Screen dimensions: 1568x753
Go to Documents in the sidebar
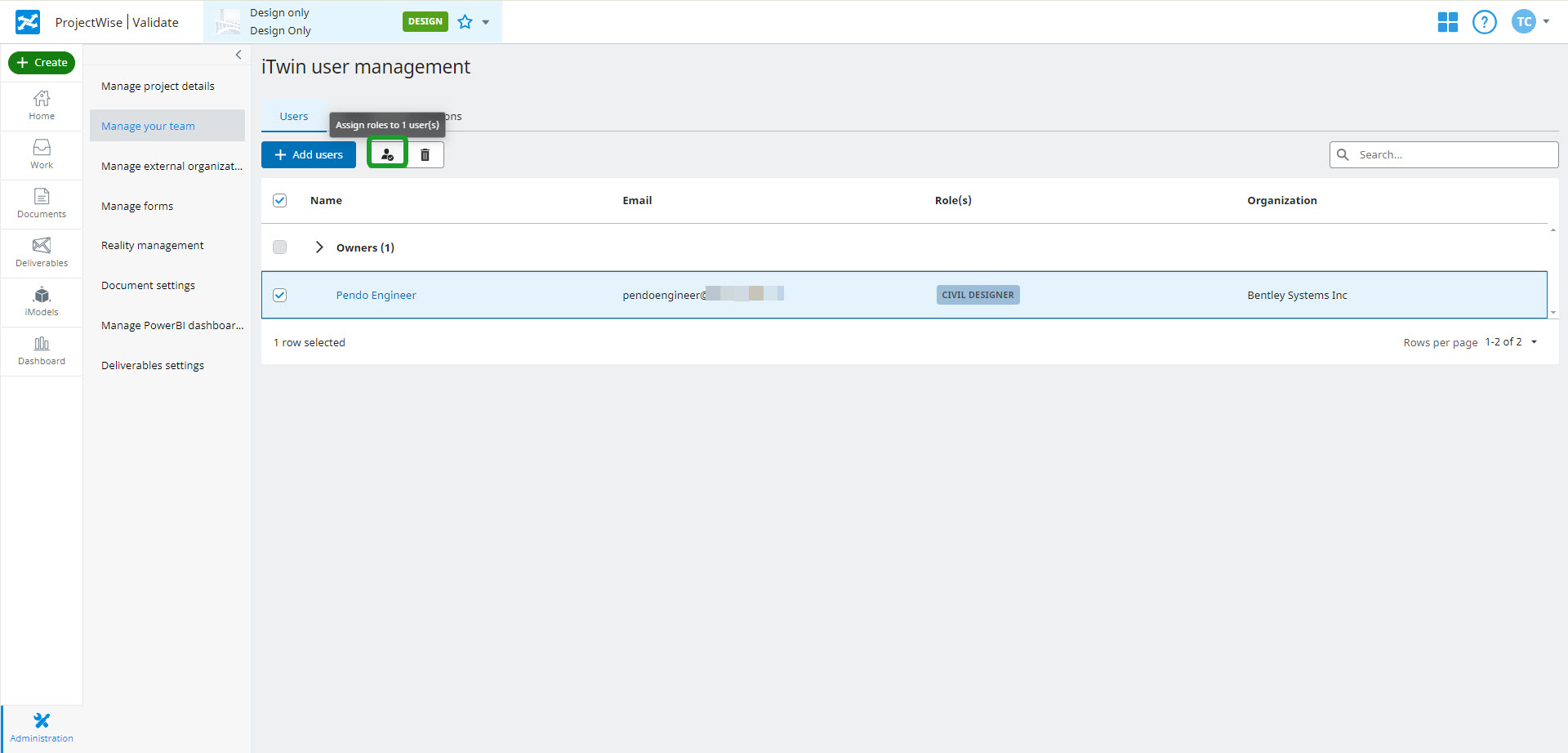42,203
